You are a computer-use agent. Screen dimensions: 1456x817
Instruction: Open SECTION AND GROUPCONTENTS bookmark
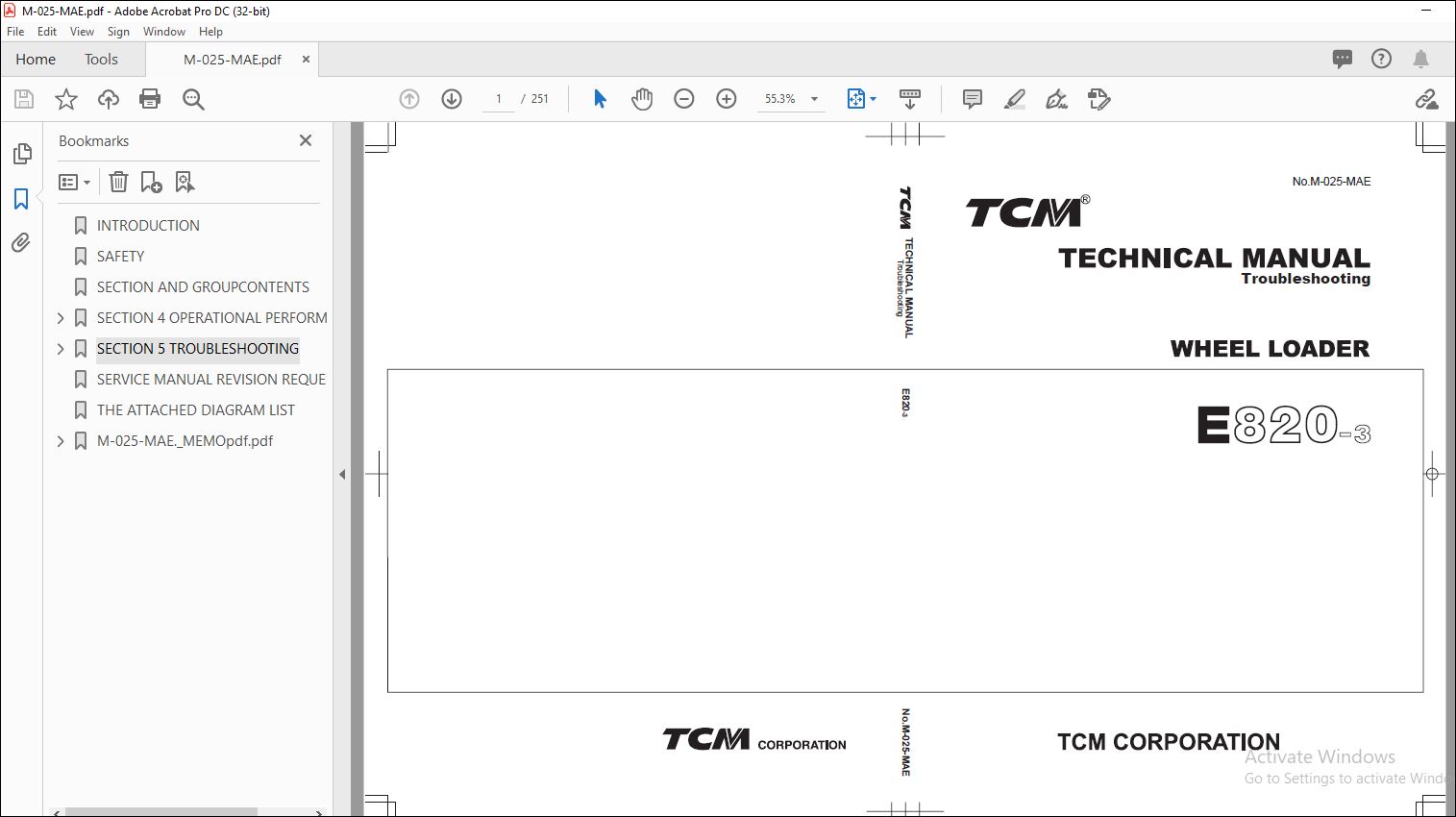click(x=203, y=287)
